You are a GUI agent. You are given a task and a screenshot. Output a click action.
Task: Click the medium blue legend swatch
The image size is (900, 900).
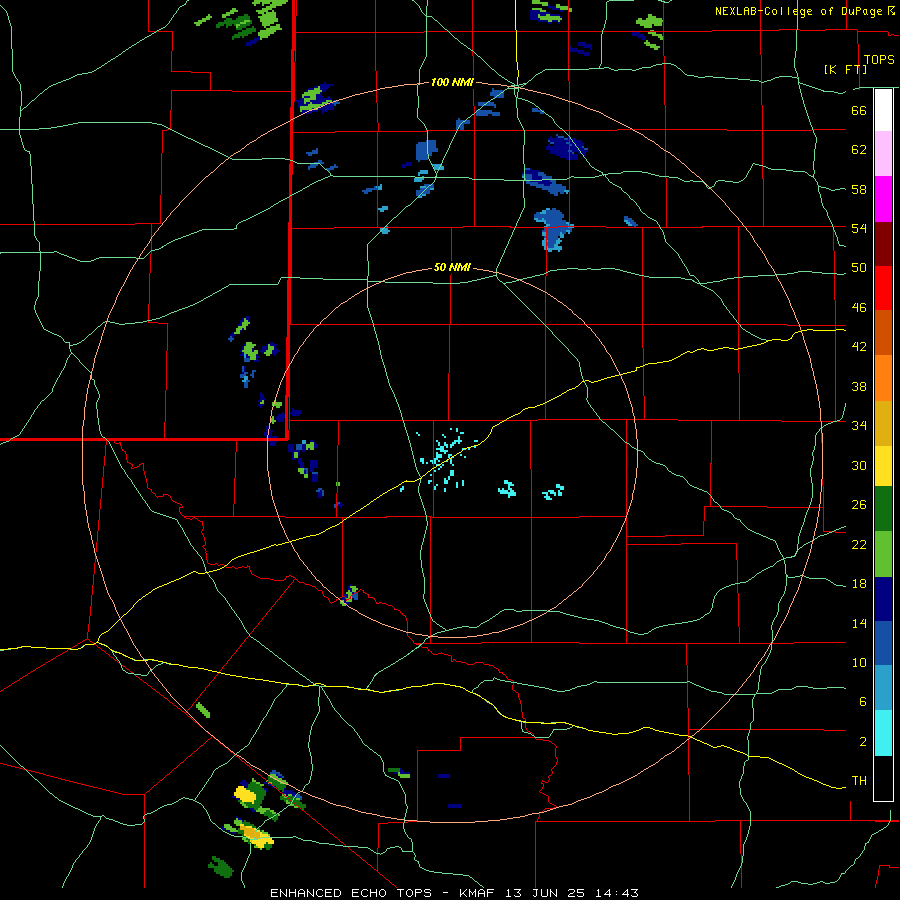click(x=883, y=643)
